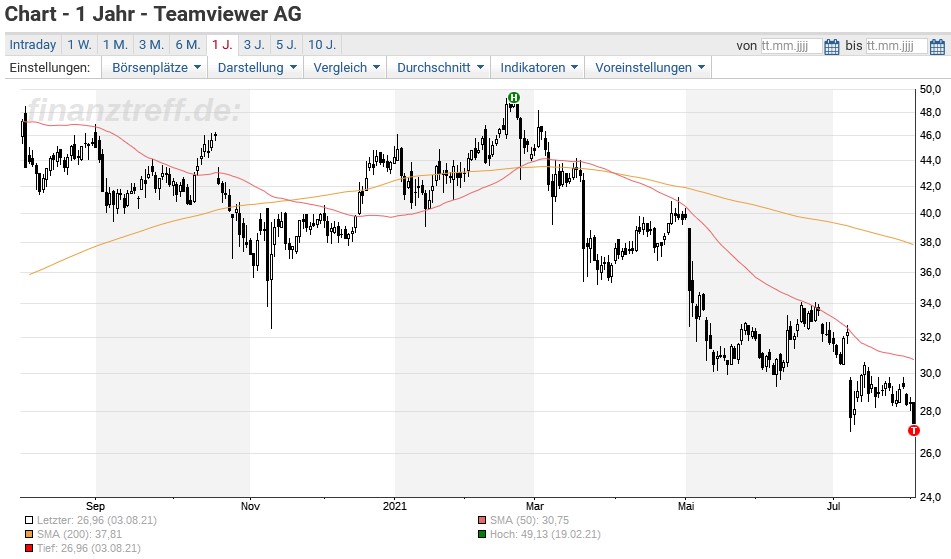Select the 1 W. timeframe tab
The image size is (951, 559).
tap(79, 45)
